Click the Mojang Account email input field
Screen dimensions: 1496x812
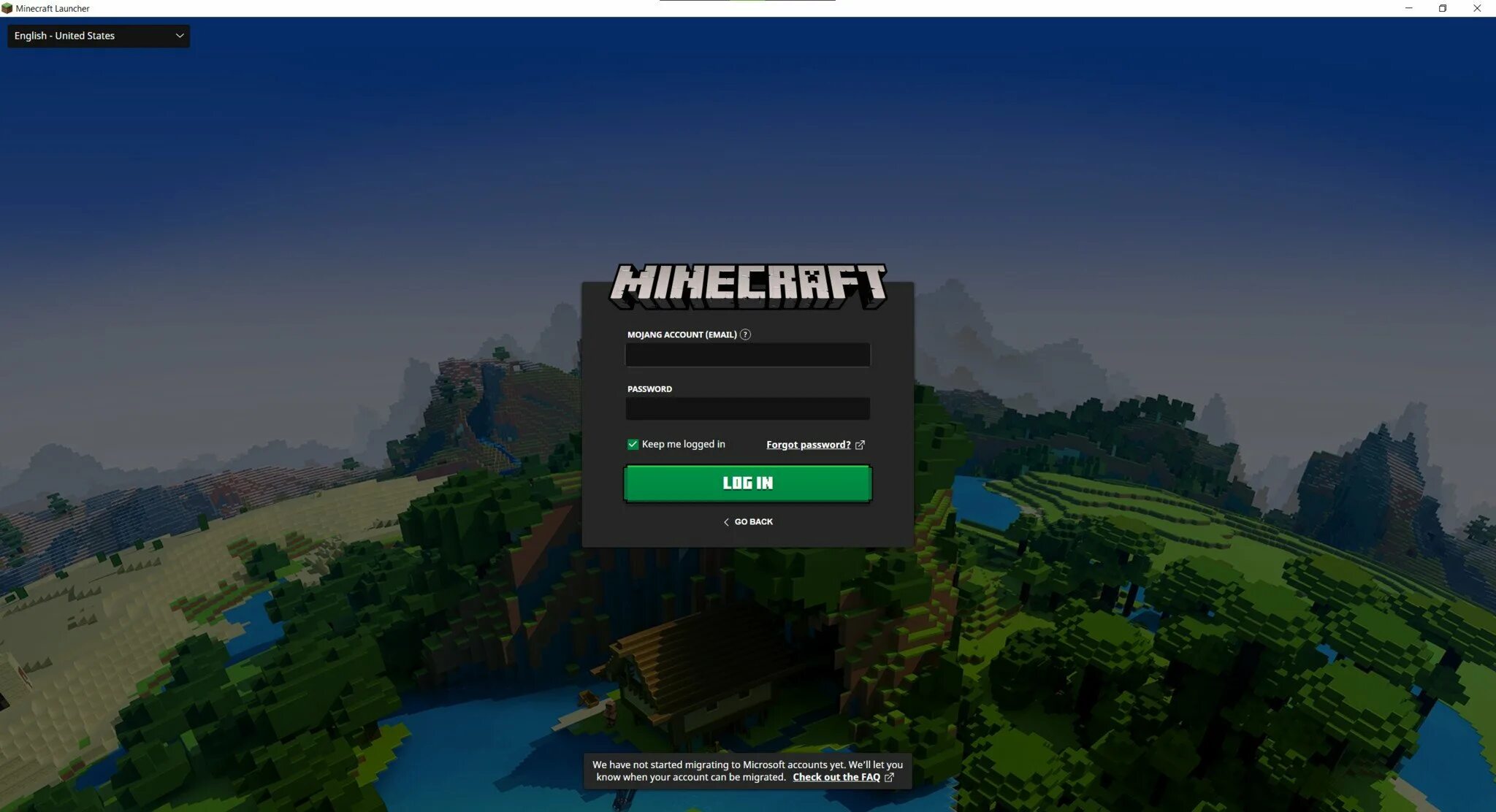tap(747, 354)
